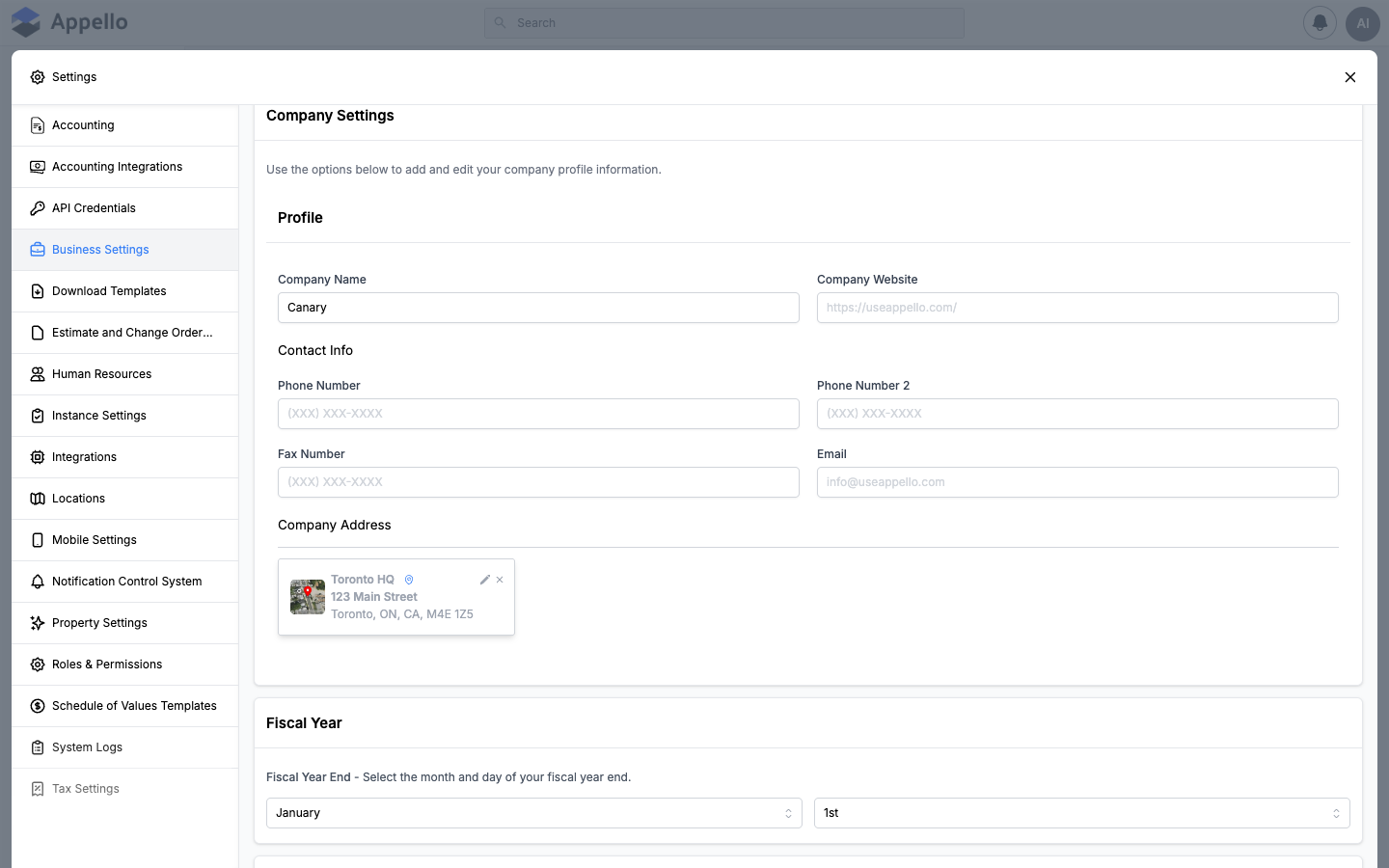The image size is (1389, 868).
Task: Click the Business Settings briefcase icon
Action: [38, 250]
